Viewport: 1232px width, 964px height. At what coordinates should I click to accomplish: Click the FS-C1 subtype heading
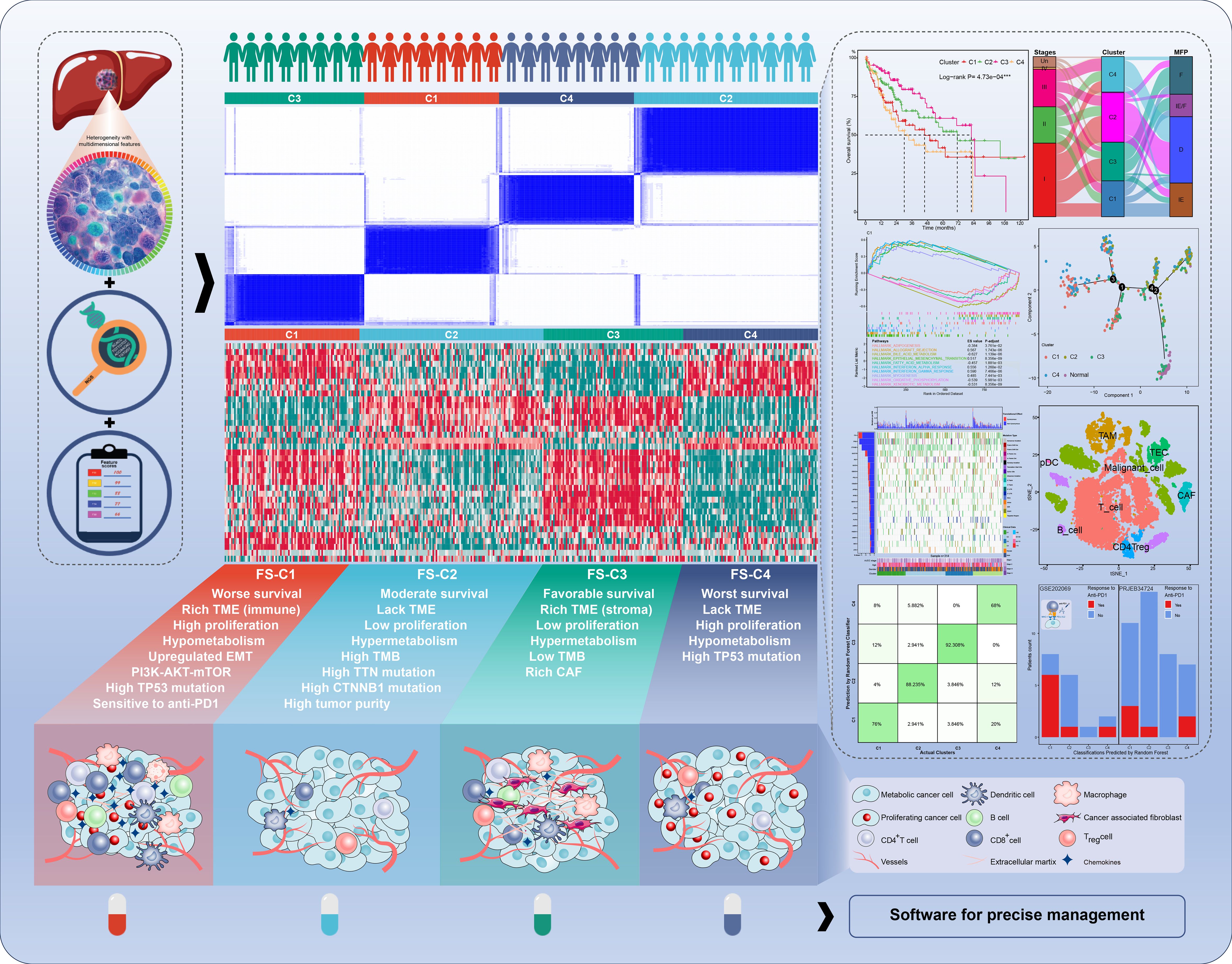[x=275, y=575]
